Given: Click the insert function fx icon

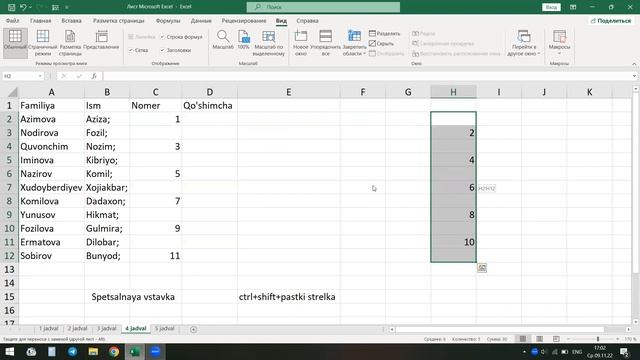Looking at the screenshot, I should (94, 76).
